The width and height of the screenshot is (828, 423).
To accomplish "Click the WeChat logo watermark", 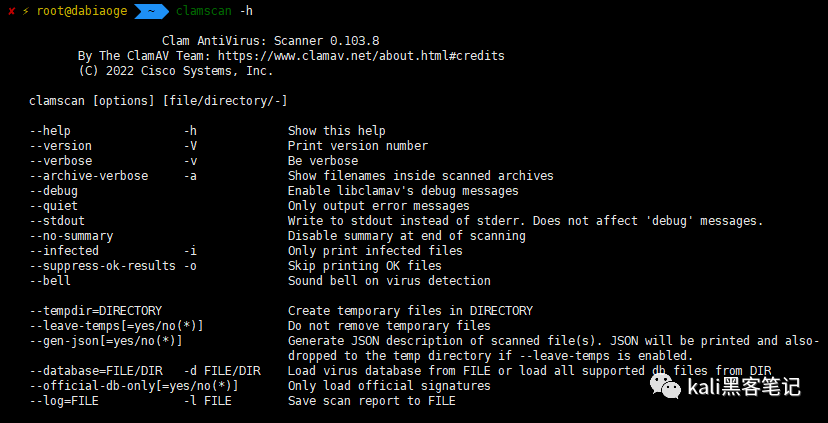I will (x=666, y=387).
